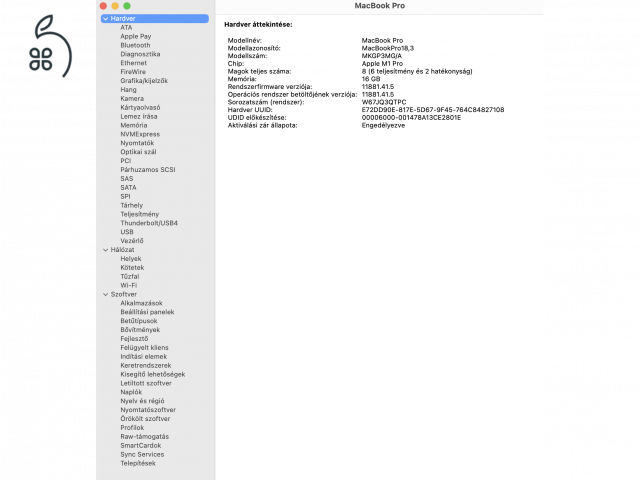Open Kötetek under Hálózat
This screenshot has width=640, height=480.
coord(132,268)
